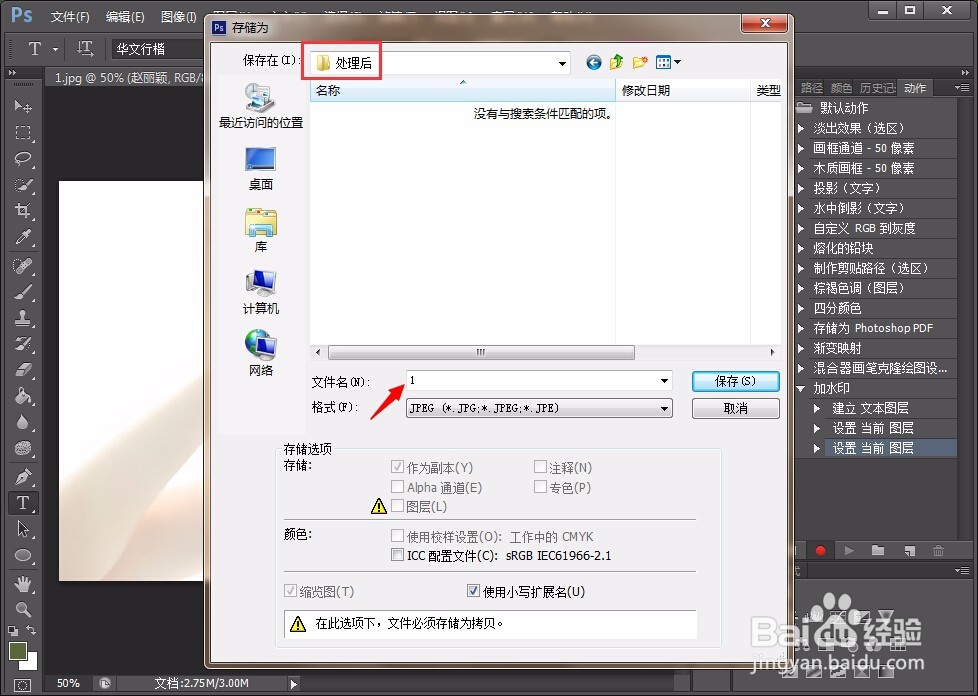The image size is (978, 696).
Task: Switch to the 路径 panel tab
Action: pos(811,88)
